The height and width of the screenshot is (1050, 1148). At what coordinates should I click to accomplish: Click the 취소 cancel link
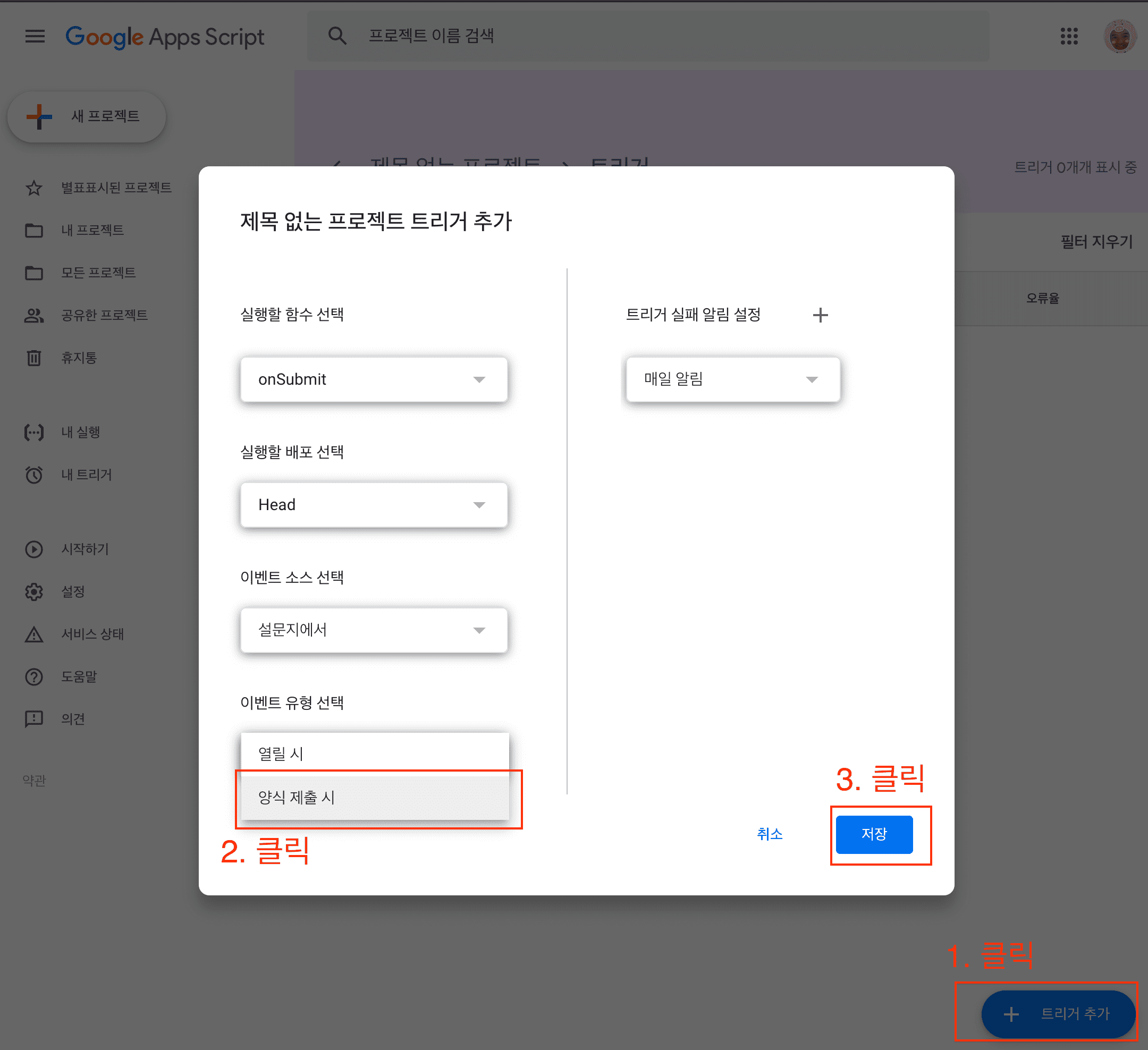[770, 834]
